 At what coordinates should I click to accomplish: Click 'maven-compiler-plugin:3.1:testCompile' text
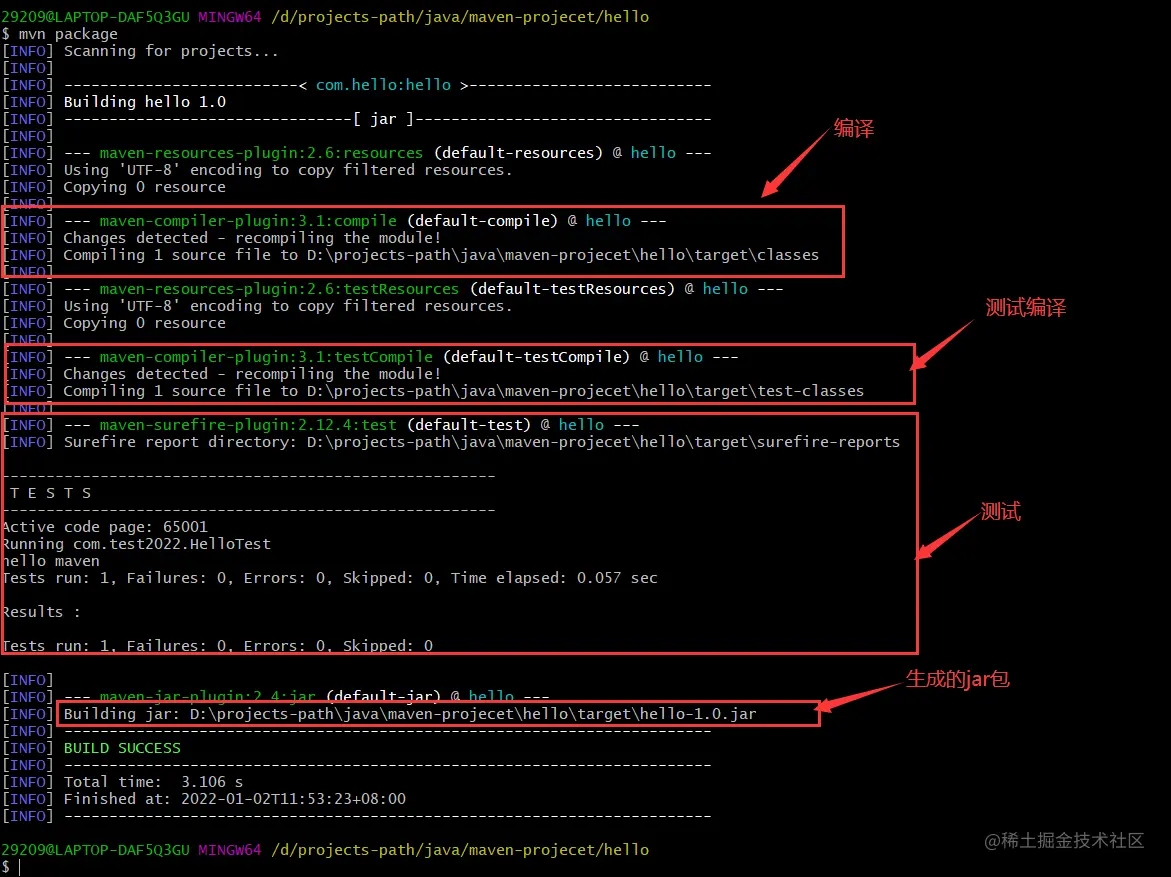click(266, 357)
